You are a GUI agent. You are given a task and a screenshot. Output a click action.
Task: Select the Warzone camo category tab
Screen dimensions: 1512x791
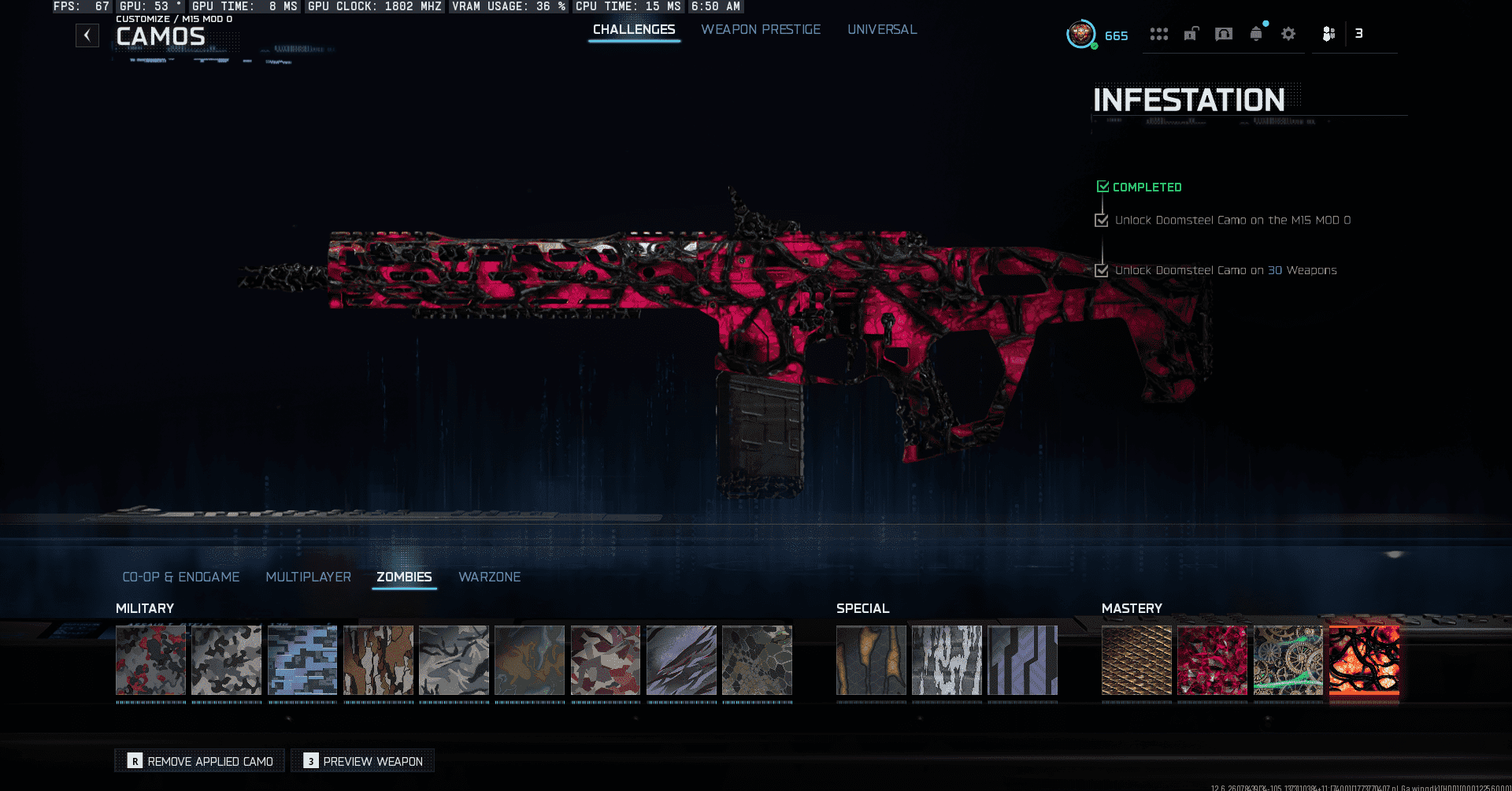coord(489,577)
